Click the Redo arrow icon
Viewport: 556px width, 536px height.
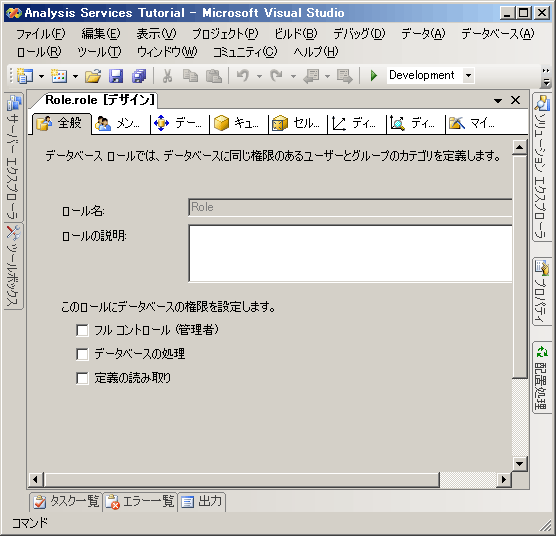276,76
